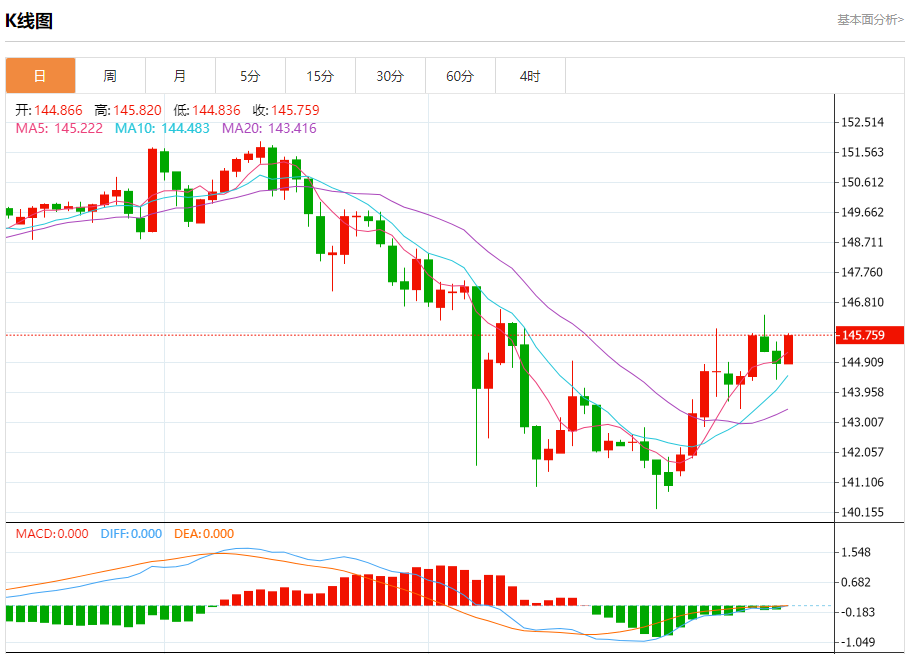Click the 低:144.836 low price value
Viewport: 912px width, 654px height.
[207, 110]
